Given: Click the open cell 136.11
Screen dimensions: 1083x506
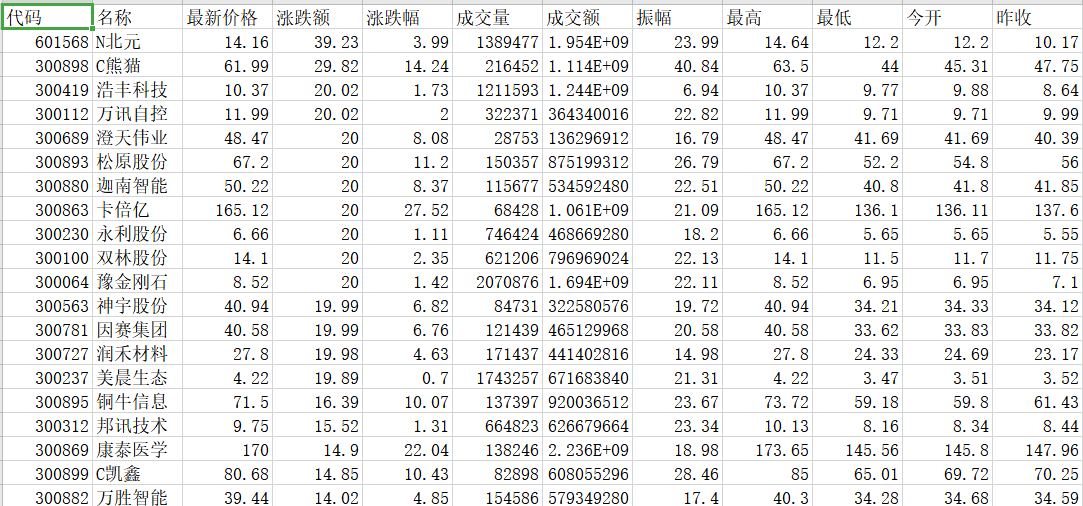Looking at the screenshot, I should [948, 210].
